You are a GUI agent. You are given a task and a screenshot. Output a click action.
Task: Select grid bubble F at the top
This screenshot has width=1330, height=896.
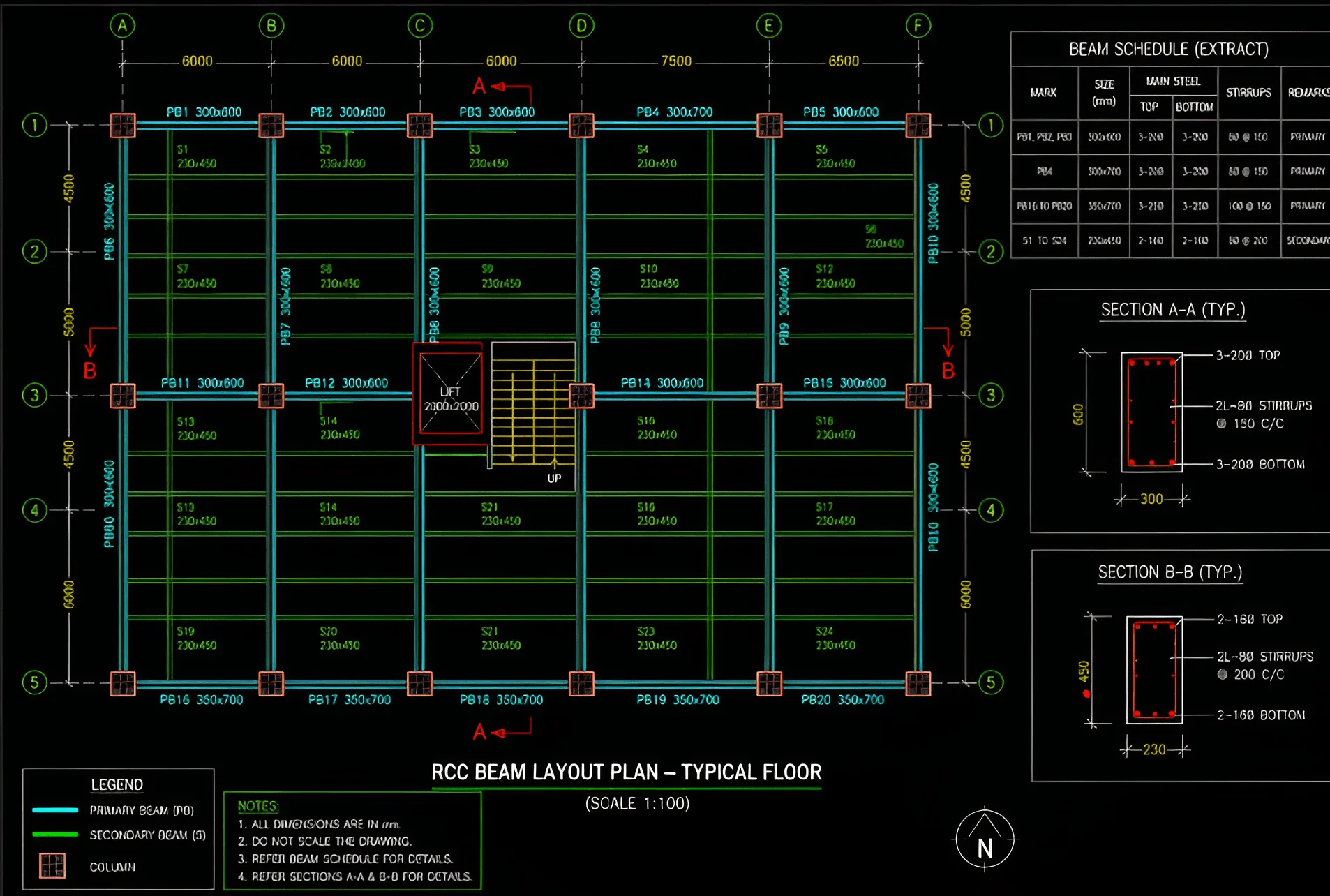point(918,27)
